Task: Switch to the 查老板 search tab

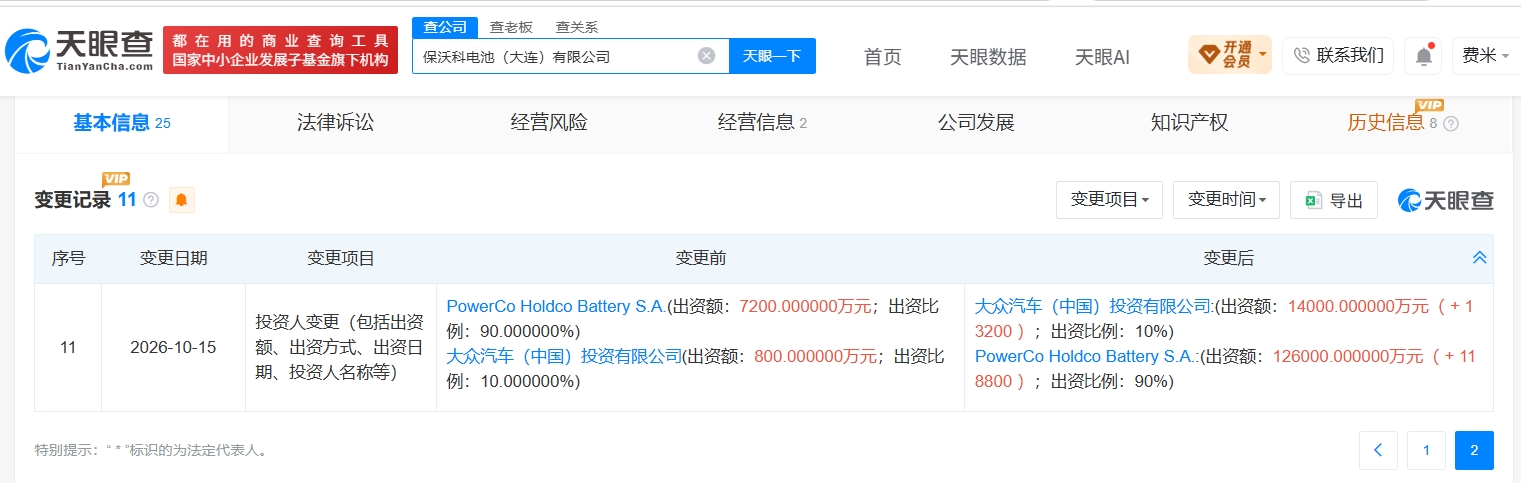Action: click(x=511, y=27)
